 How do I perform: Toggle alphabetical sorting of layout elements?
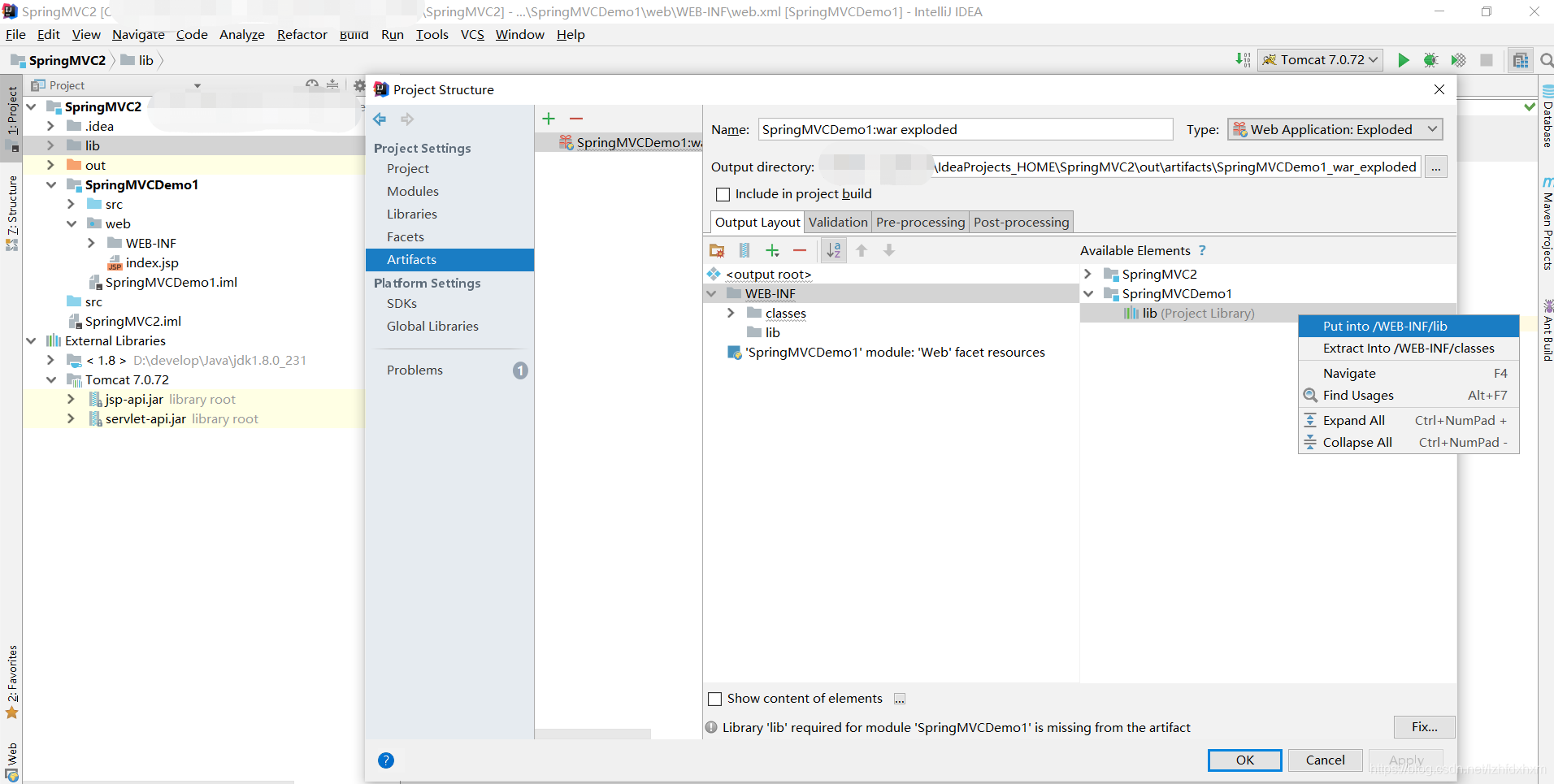(834, 250)
